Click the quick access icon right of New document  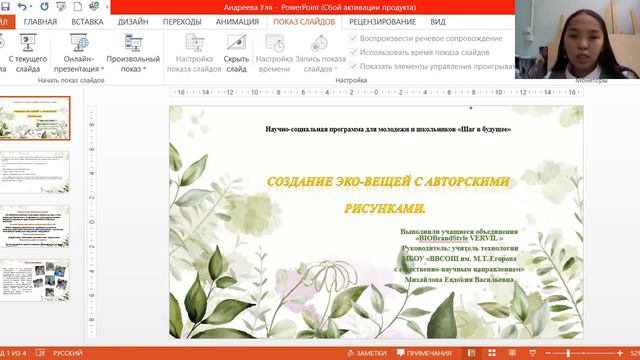click(94, 7)
